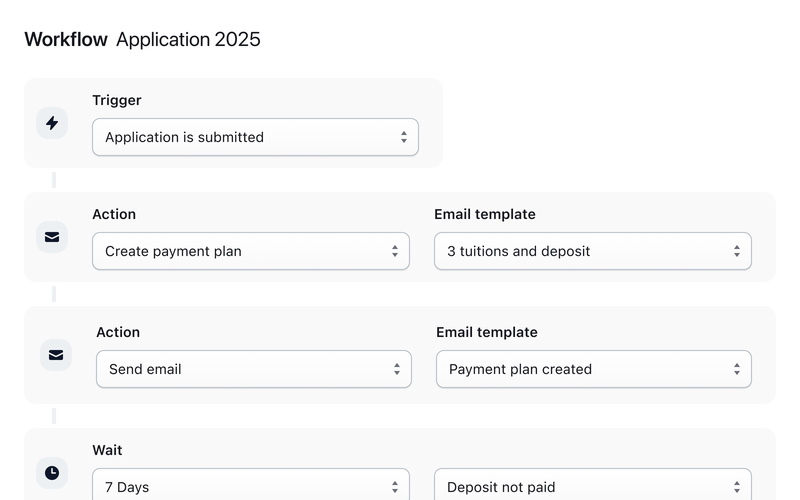
Task: Click the 'Application 2025' workflow name
Action: click(188, 40)
